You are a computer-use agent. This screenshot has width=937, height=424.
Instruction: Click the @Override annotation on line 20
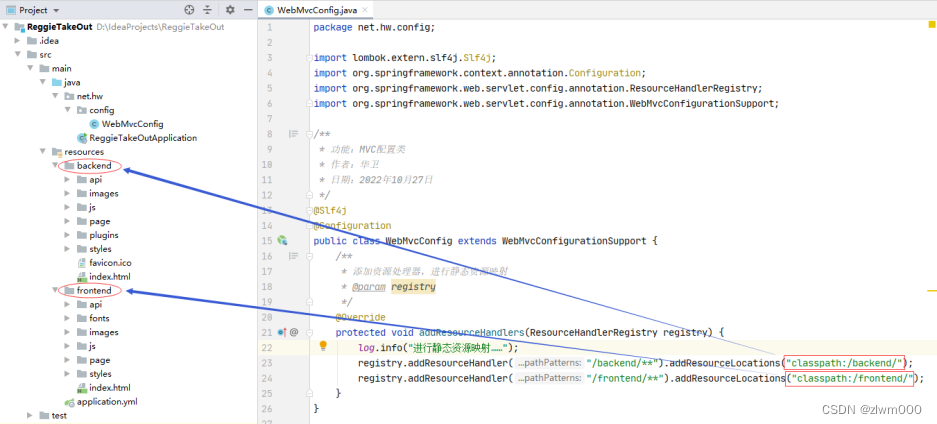coord(360,317)
